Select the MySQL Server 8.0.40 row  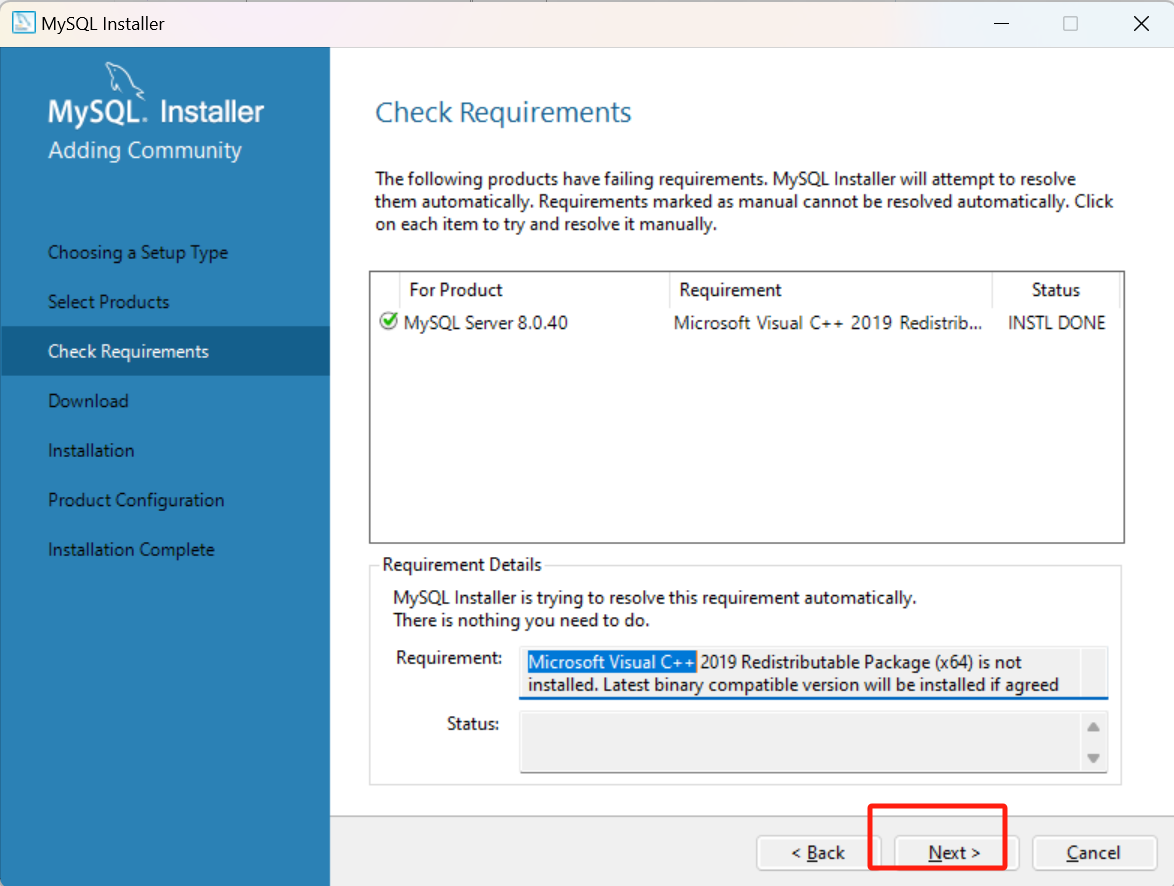[746, 323]
